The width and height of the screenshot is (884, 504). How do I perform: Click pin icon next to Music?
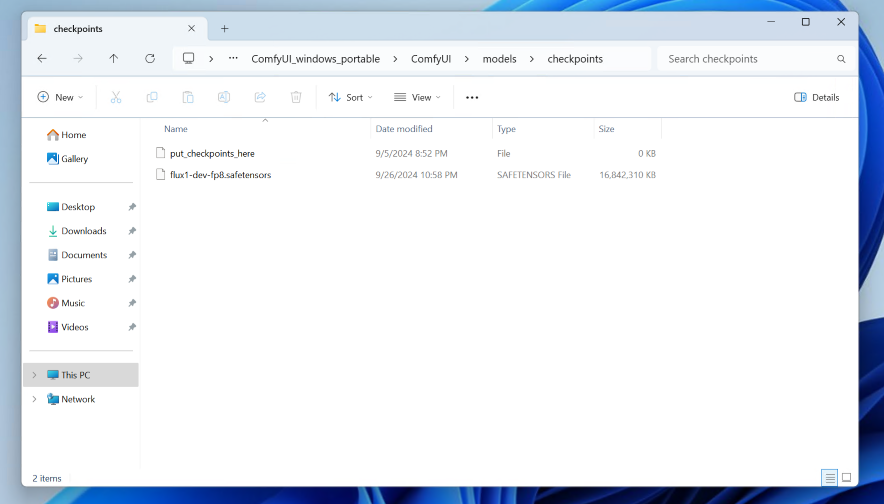click(132, 303)
